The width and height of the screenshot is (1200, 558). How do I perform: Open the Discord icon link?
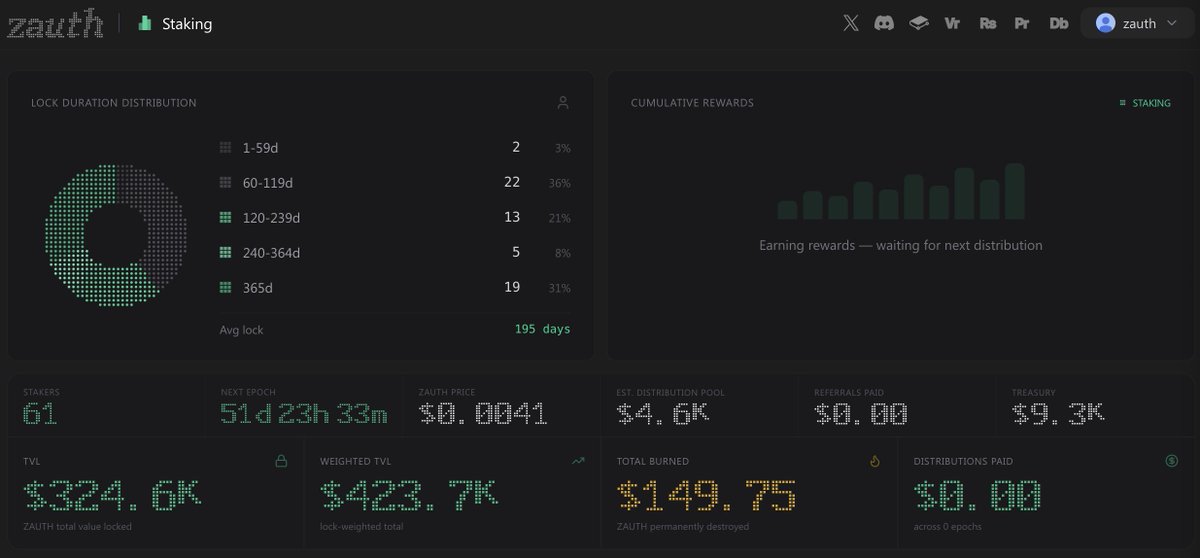click(884, 23)
